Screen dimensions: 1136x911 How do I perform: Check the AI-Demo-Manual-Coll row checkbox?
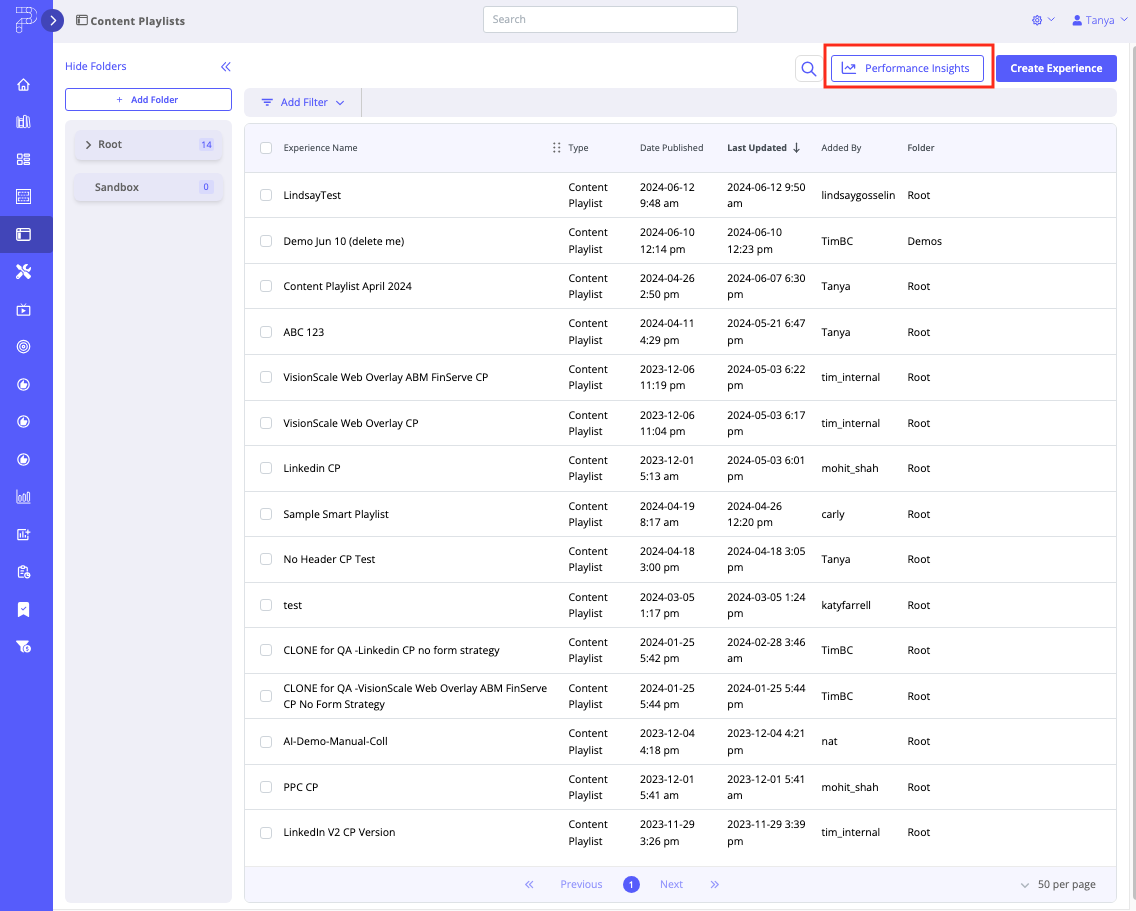[x=266, y=741]
